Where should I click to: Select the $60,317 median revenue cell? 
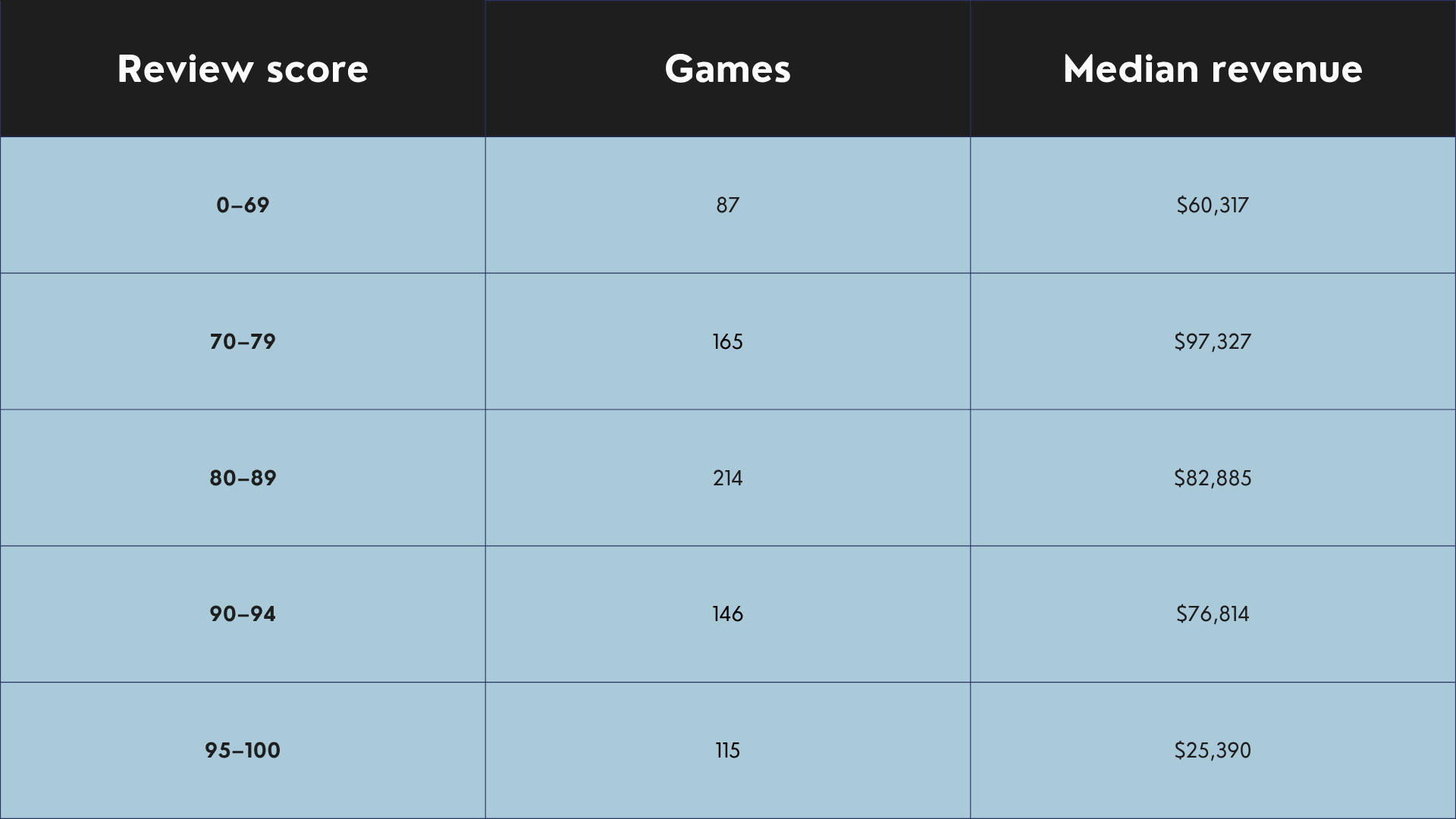click(x=1213, y=205)
